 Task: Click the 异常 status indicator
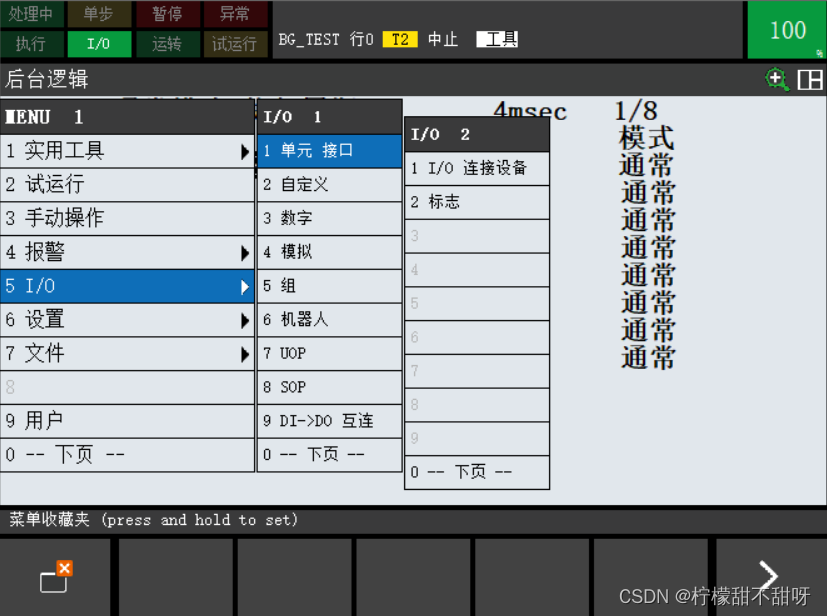pos(235,14)
